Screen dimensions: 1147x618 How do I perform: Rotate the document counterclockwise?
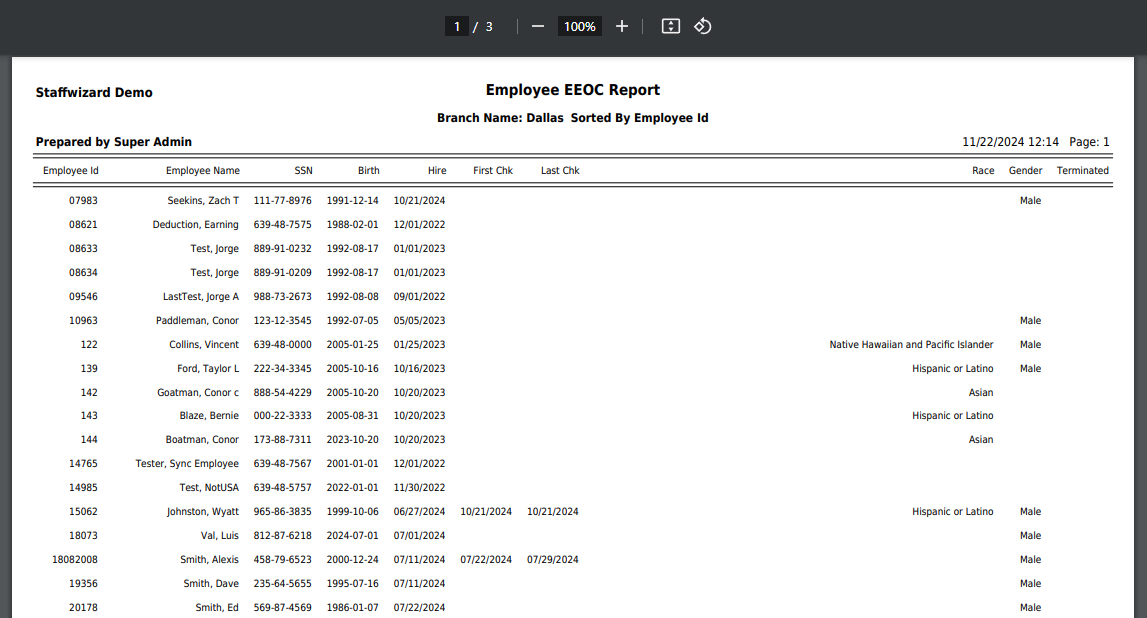(x=703, y=26)
